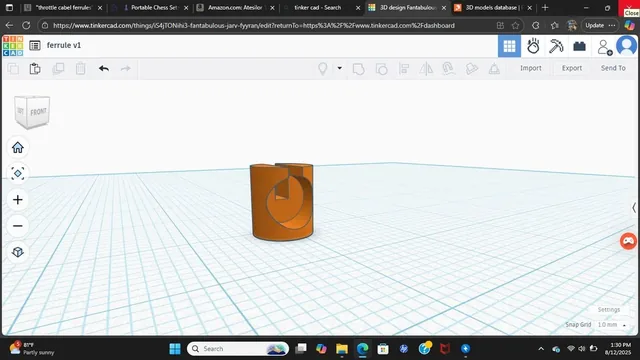Click the Export button

tap(571, 68)
